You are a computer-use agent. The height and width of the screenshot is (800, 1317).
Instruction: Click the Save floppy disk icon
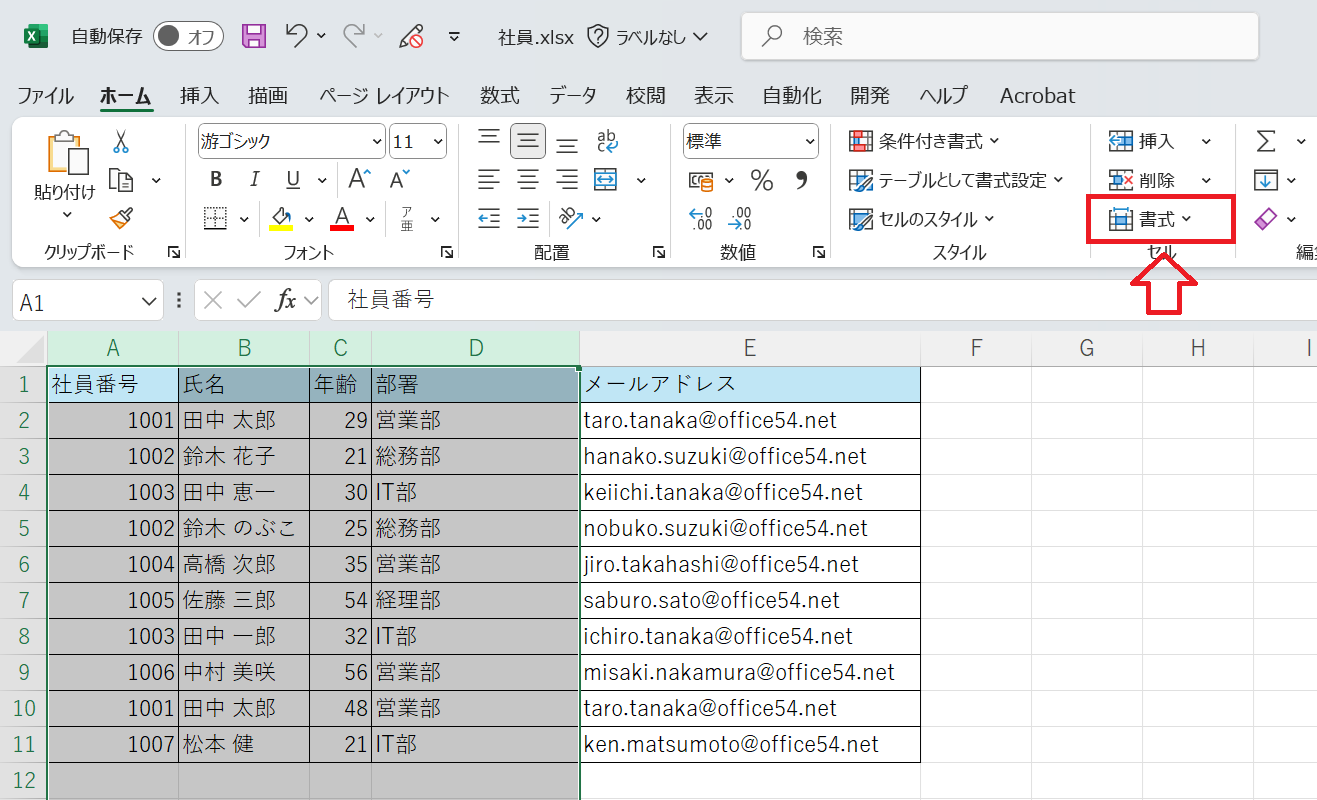coord(254,37)
